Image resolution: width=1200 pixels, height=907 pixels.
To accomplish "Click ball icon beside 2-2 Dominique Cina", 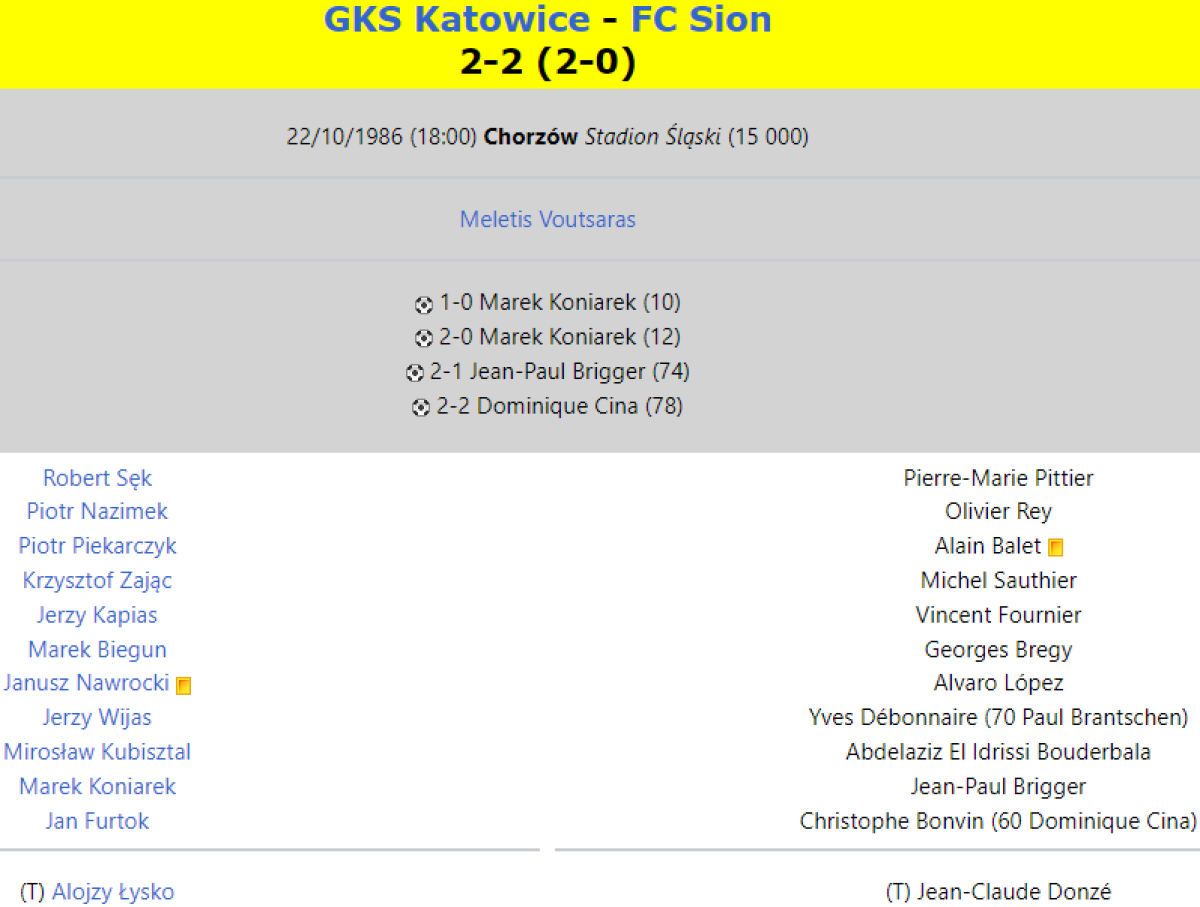I will click(x=421, y=407).
